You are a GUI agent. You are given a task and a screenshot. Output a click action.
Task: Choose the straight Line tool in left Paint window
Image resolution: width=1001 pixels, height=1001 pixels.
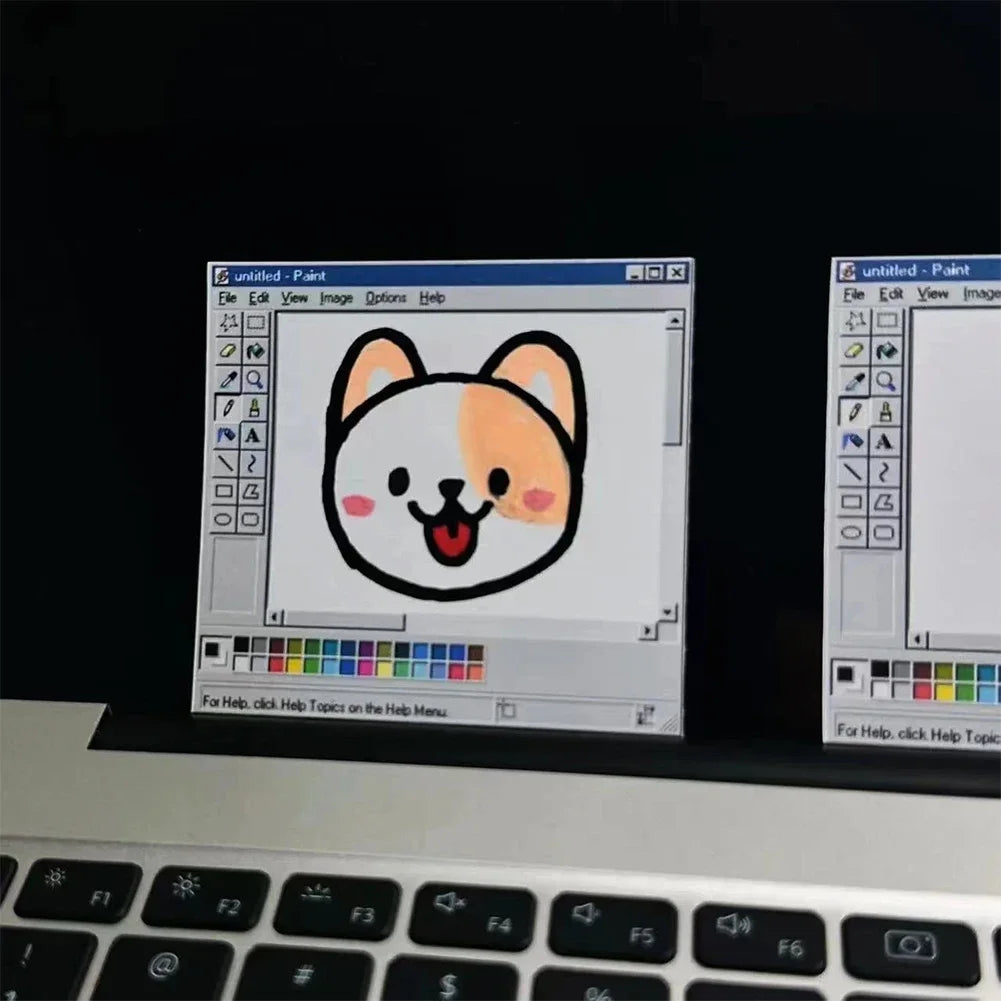click(225, 463)
